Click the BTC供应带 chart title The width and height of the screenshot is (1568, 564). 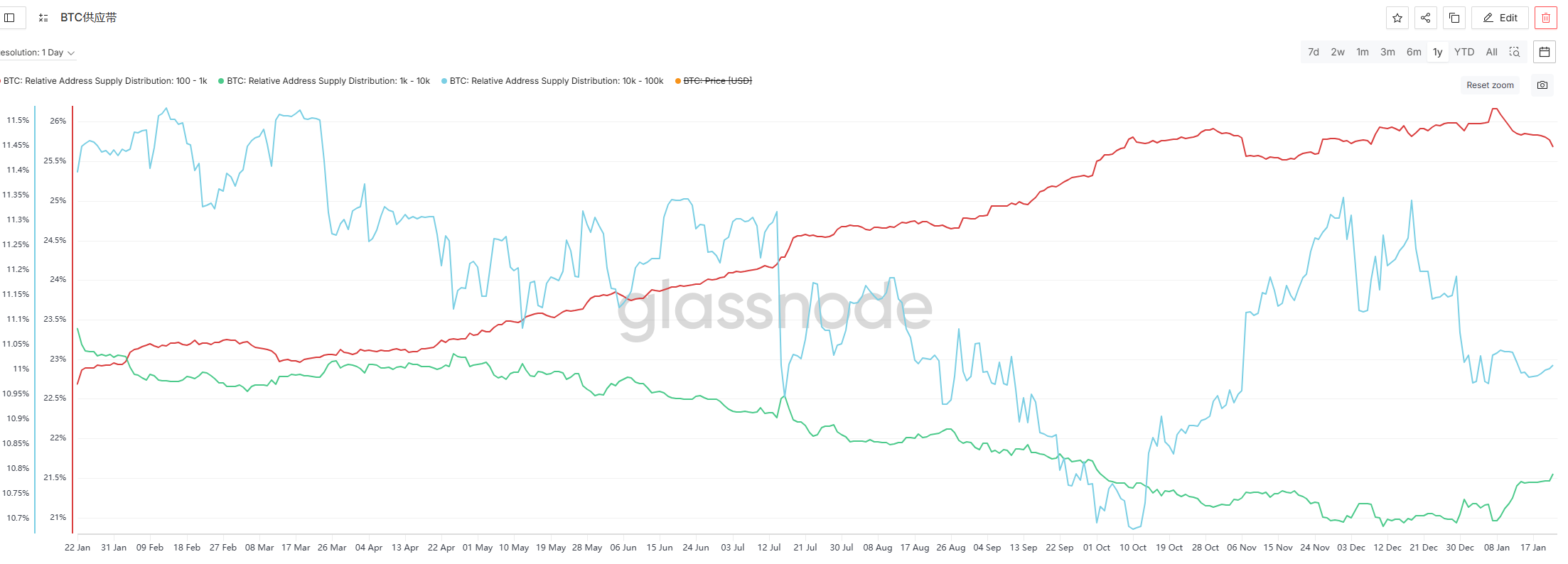click(88, 18)
